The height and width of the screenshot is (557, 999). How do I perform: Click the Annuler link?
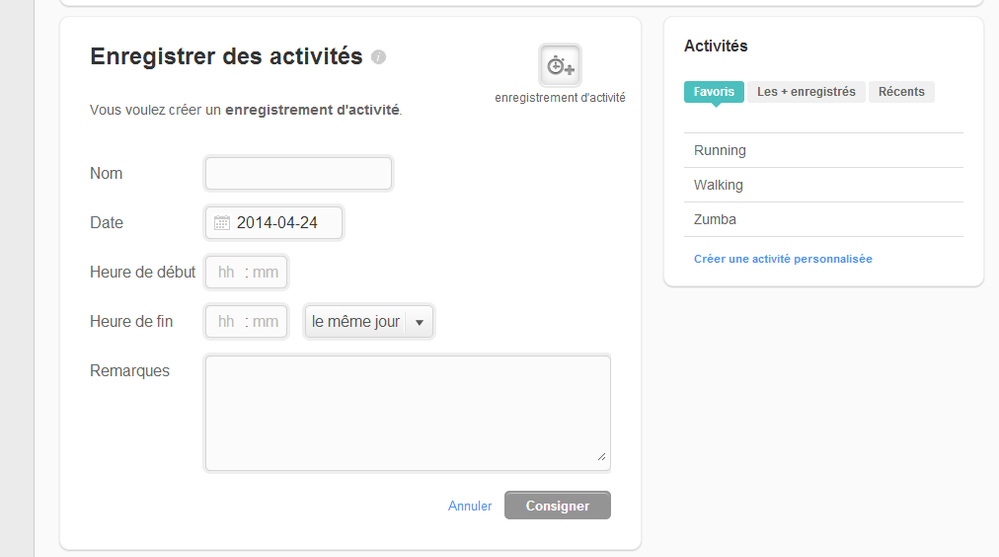pos(470,506)
